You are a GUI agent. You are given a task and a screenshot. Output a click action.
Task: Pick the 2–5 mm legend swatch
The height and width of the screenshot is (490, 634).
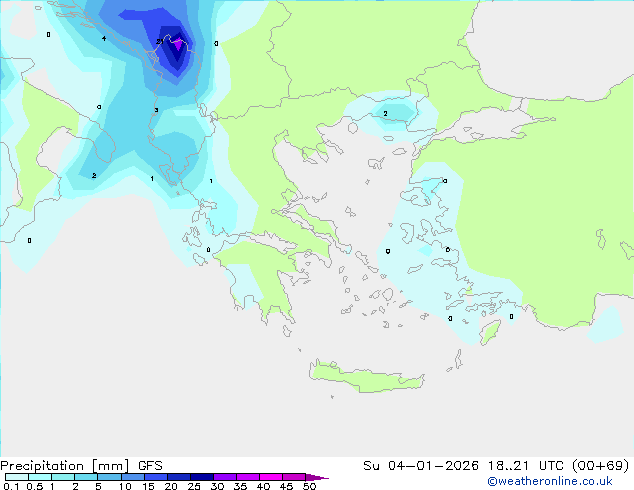(86, 477)
